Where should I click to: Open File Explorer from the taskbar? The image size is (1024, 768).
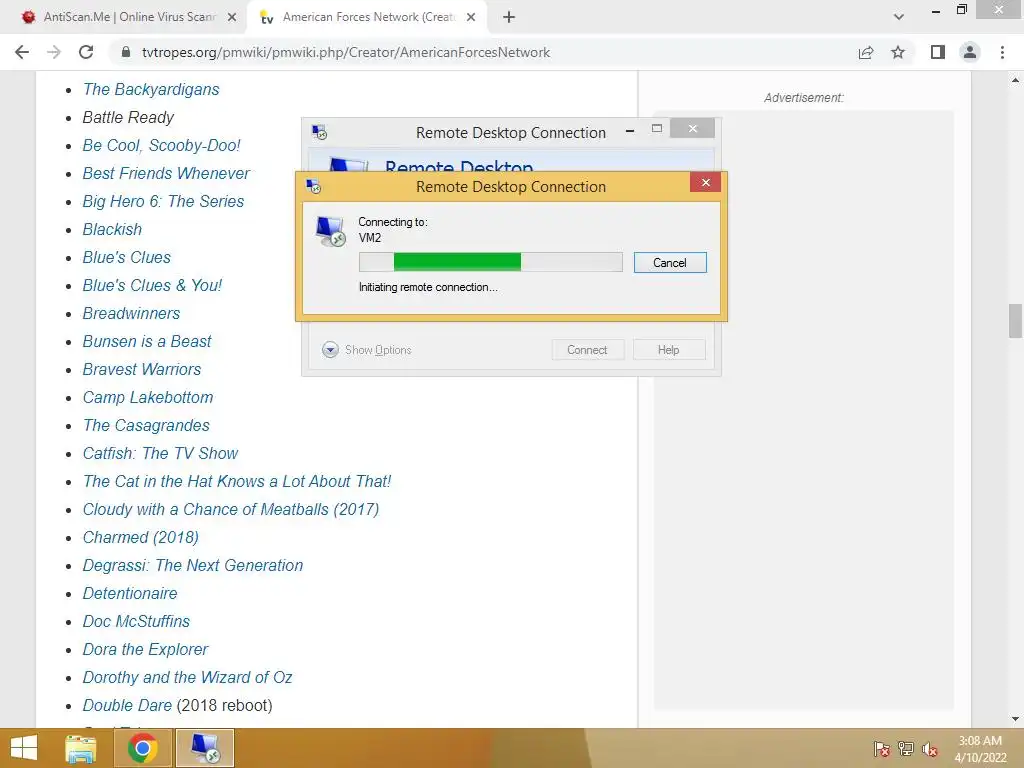81,748
